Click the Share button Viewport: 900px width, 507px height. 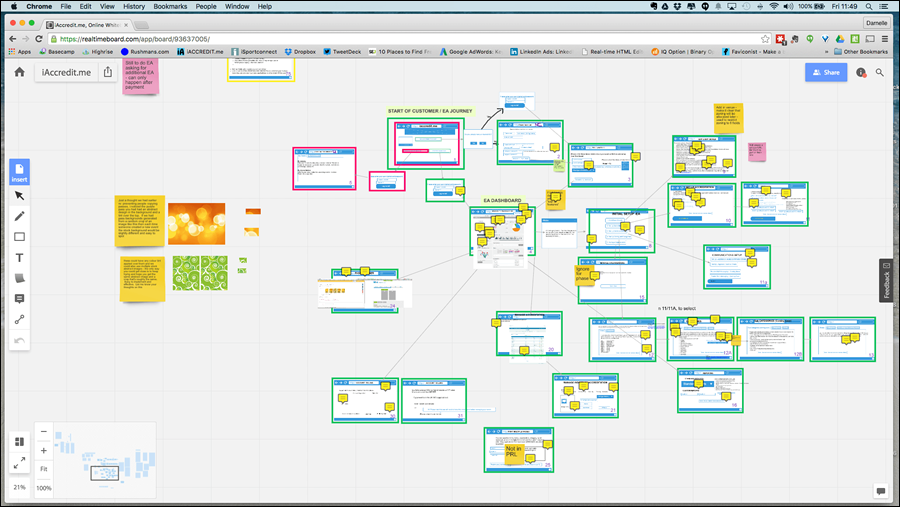[x=826, y=72]
